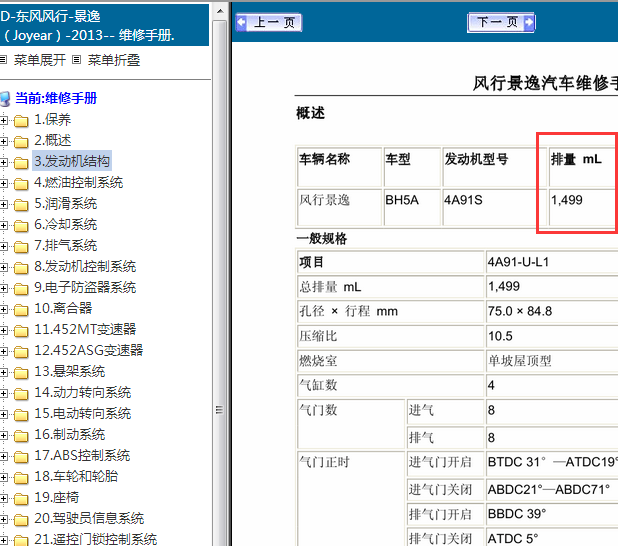Image resolution: width=618 pixels, height=546 pixels.
Task: Expand the 9.电子防盗器系统 tree node
Action: point(4,288)
